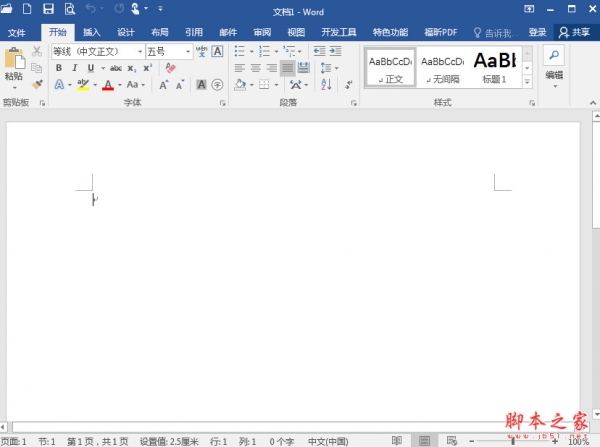Image resolution: width=600 pixels, height=447 pixels.
Task: Click the 共享 Share button
Action: [x=574, y=33]
